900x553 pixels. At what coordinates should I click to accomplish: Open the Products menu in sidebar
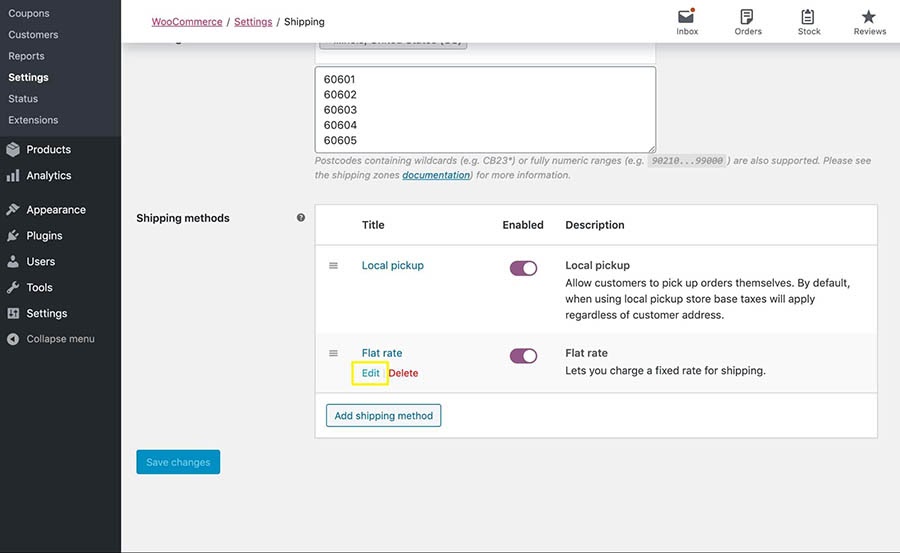click(48, 149)
